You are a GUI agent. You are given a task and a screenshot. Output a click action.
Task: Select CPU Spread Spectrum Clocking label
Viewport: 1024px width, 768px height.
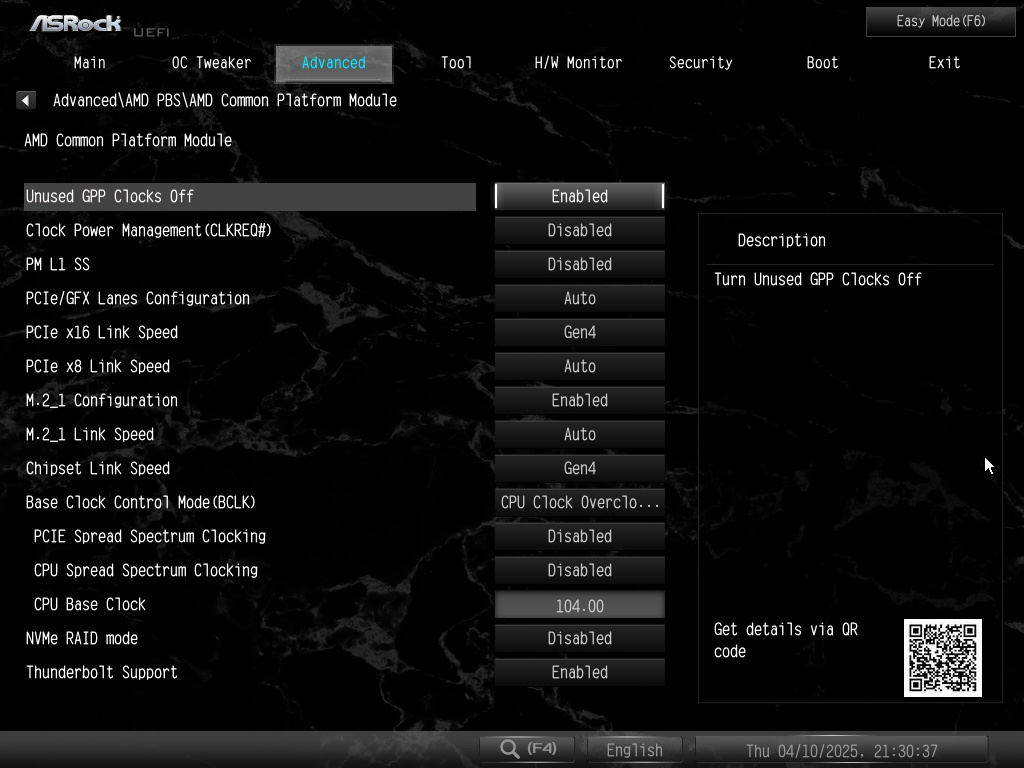pos(146,570)
